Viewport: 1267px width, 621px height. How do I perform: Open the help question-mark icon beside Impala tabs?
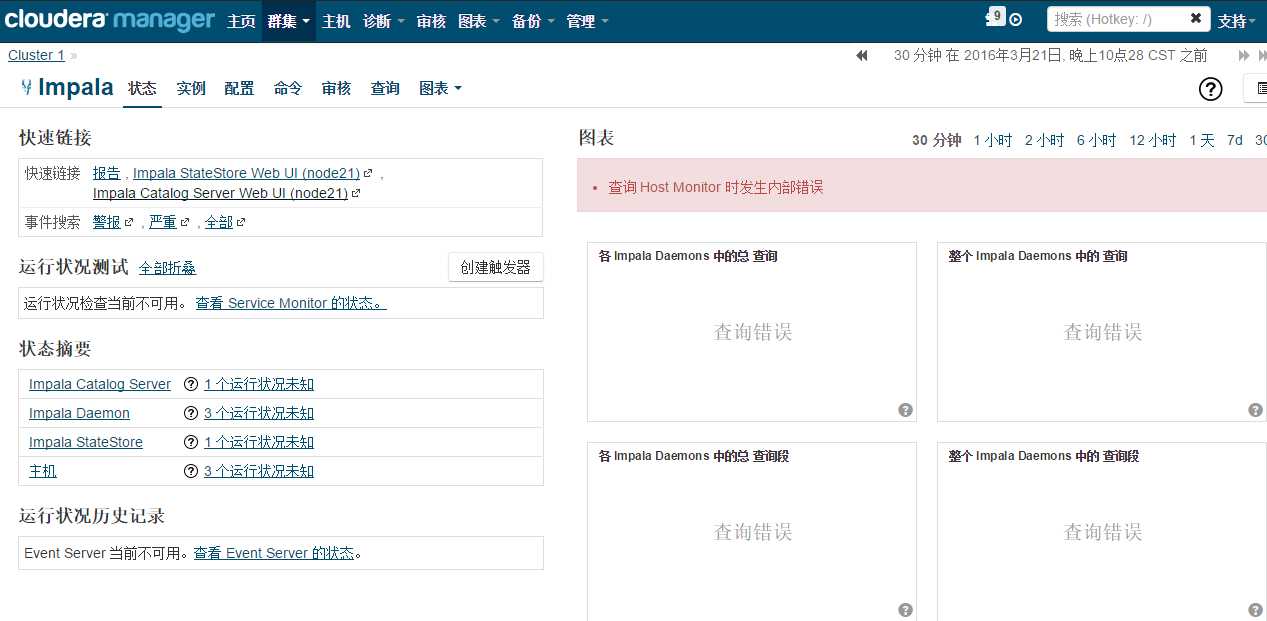(x=1210, y=89)
